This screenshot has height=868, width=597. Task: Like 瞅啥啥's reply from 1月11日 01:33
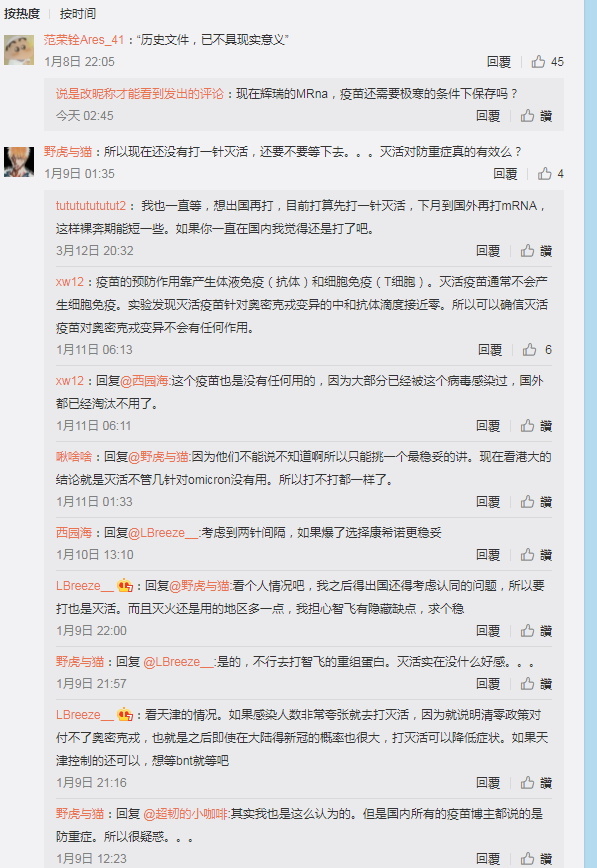coord(536,502)
